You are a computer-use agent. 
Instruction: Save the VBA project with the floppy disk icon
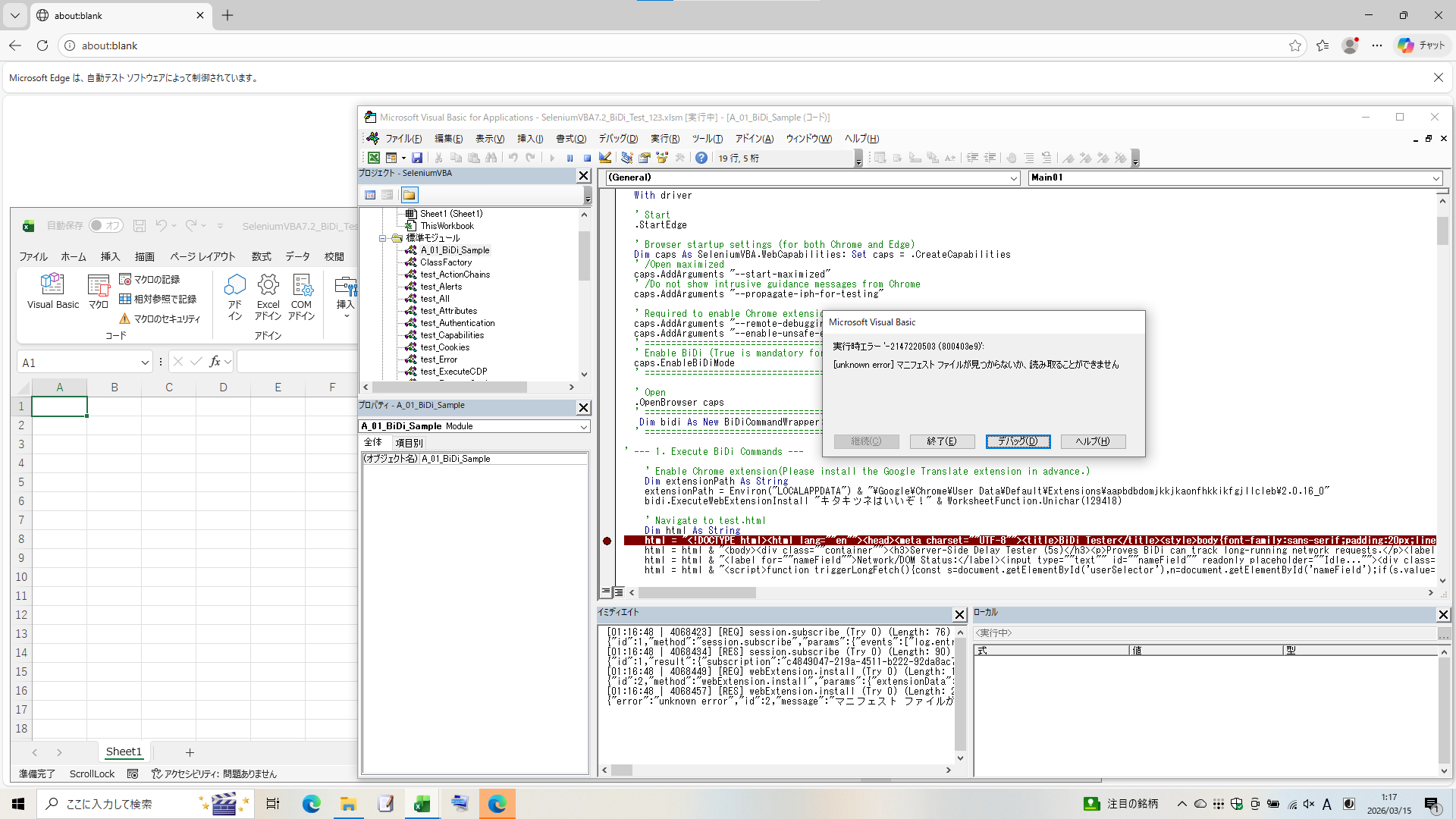point(417,158)
